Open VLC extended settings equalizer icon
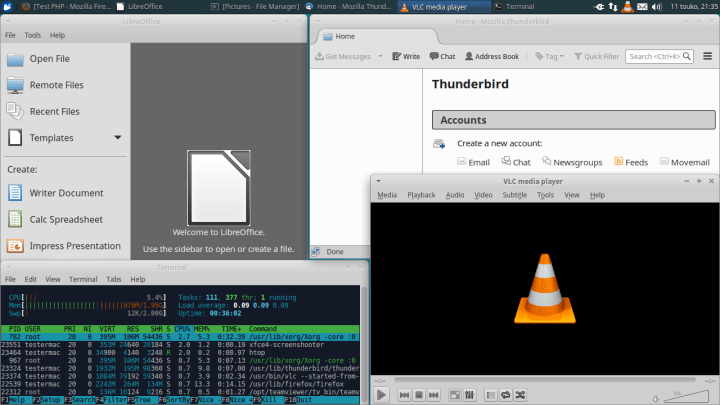Viewport: 720px width, 405px height. pyautogui.click(x=470, y=396)
